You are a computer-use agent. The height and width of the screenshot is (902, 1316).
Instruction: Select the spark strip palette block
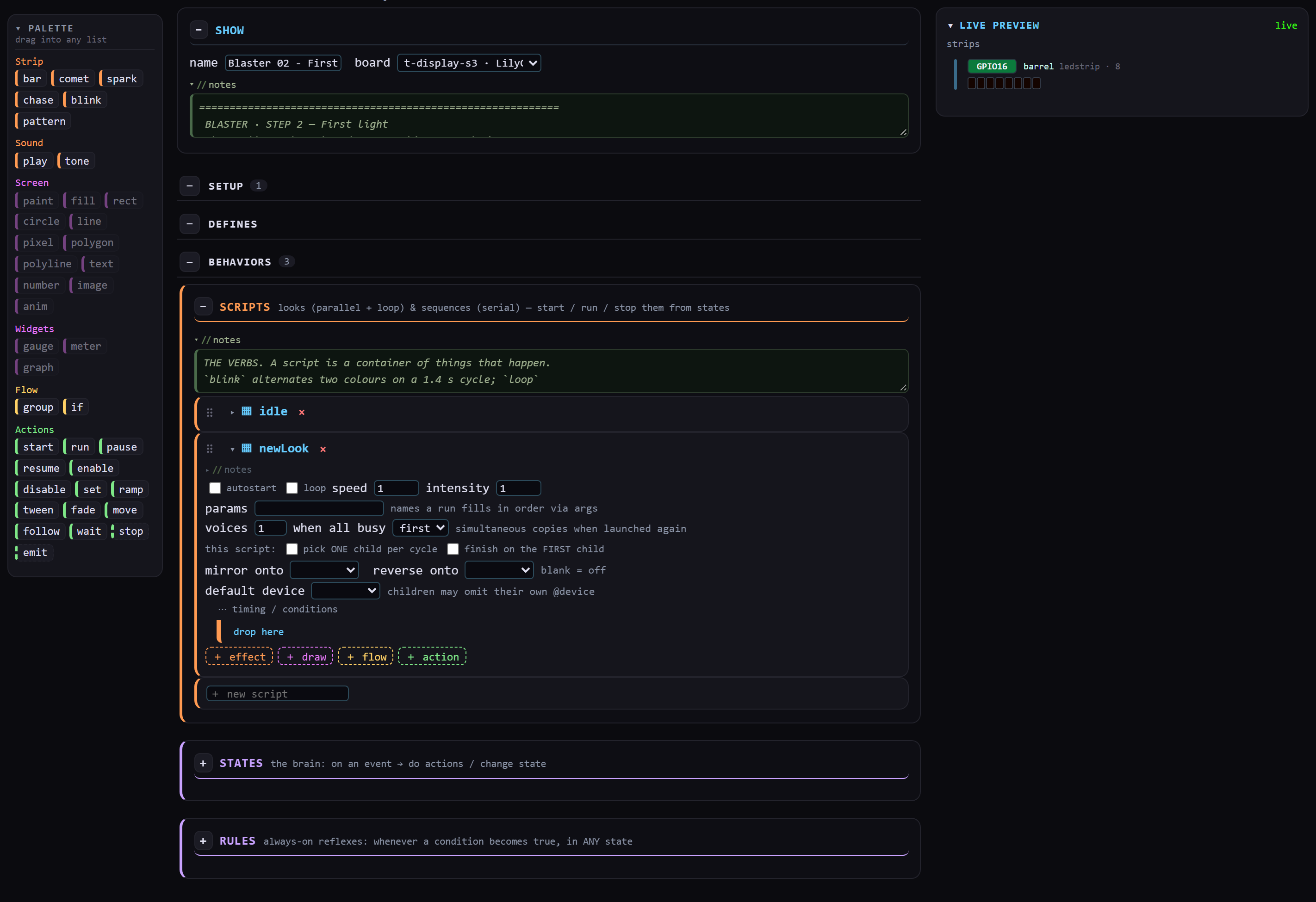pos(121,79)
